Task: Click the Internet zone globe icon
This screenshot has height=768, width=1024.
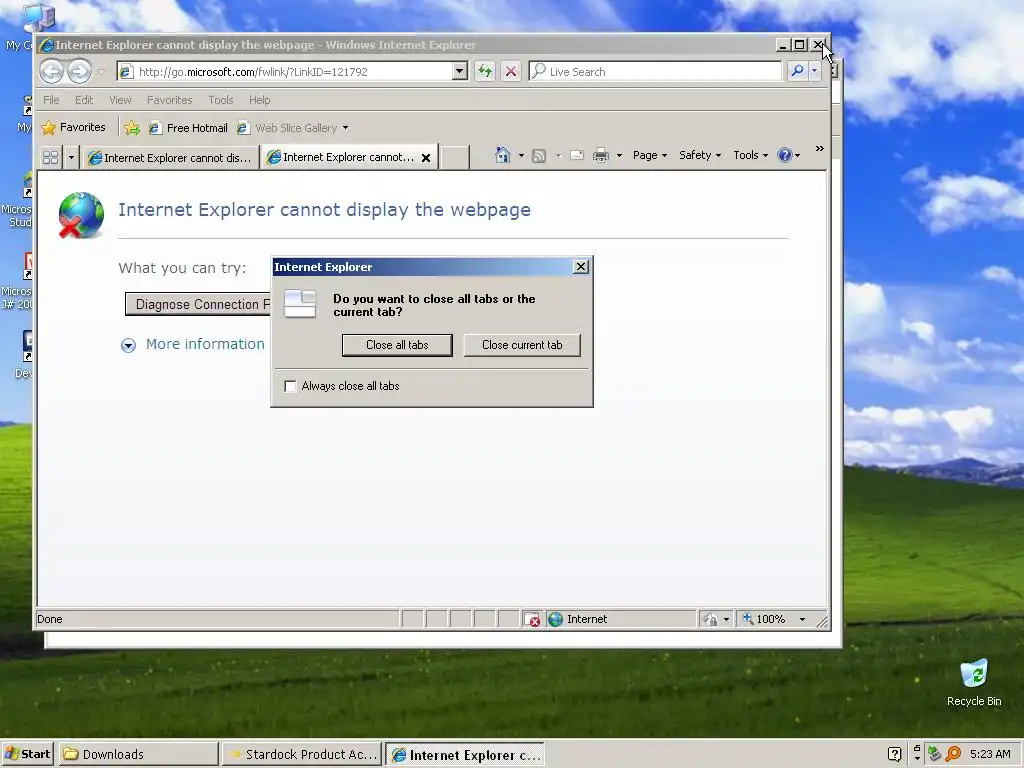Action: 556,619
